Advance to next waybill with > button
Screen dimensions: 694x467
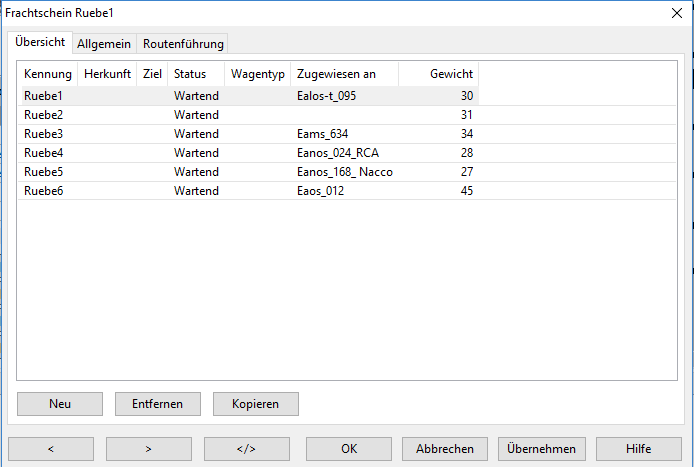pyautogui.click(x=148, y=449)
